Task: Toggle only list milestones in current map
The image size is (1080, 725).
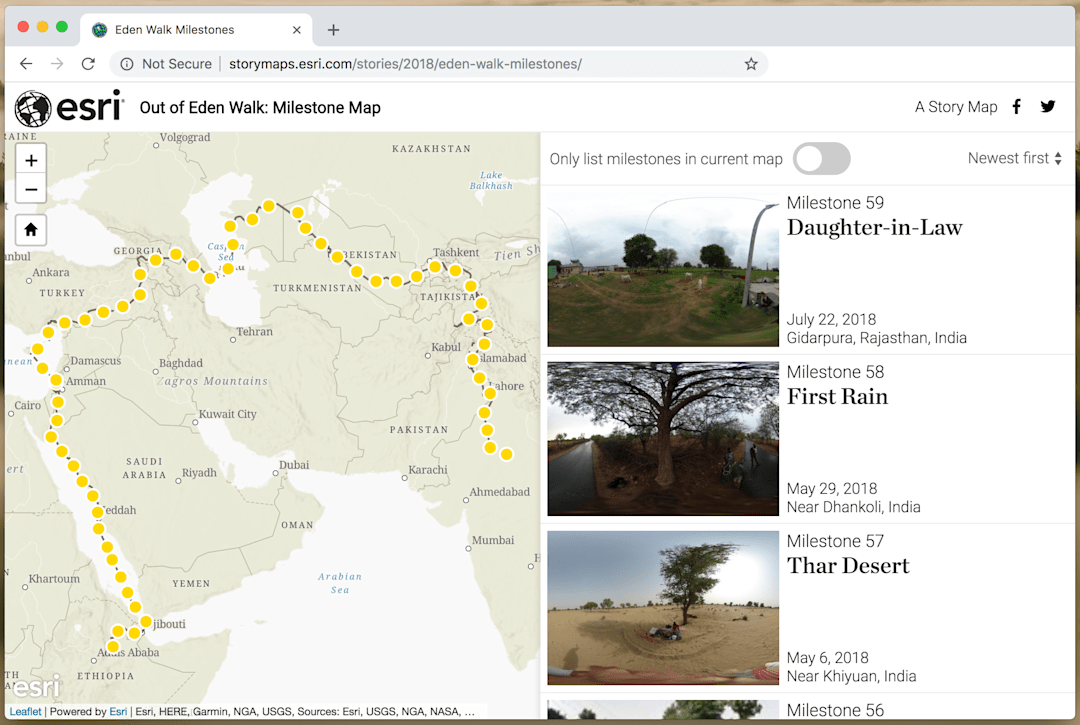Action: click(x=821, y=159)
